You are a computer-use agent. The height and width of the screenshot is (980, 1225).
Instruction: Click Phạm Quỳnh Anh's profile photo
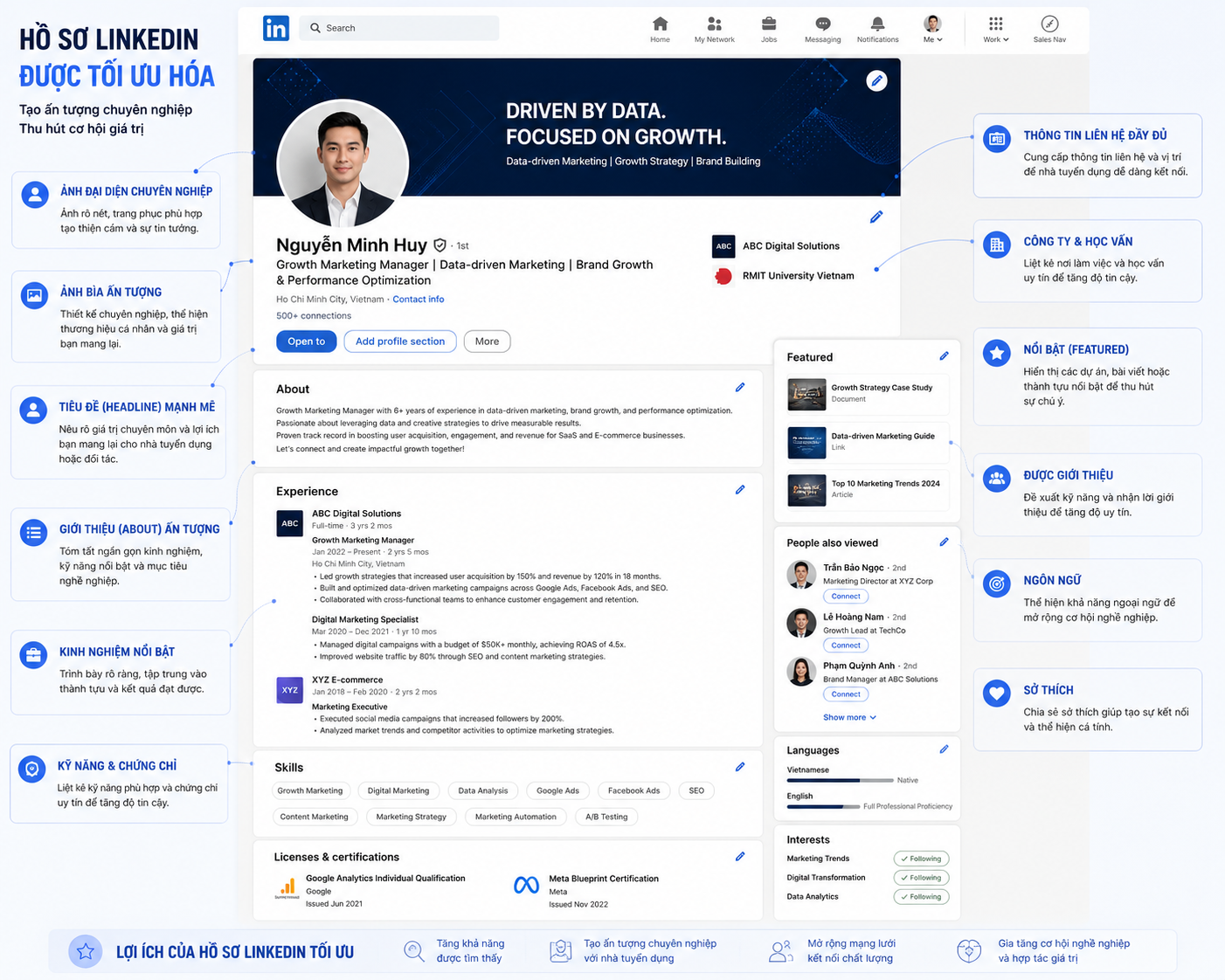point(801,671)
